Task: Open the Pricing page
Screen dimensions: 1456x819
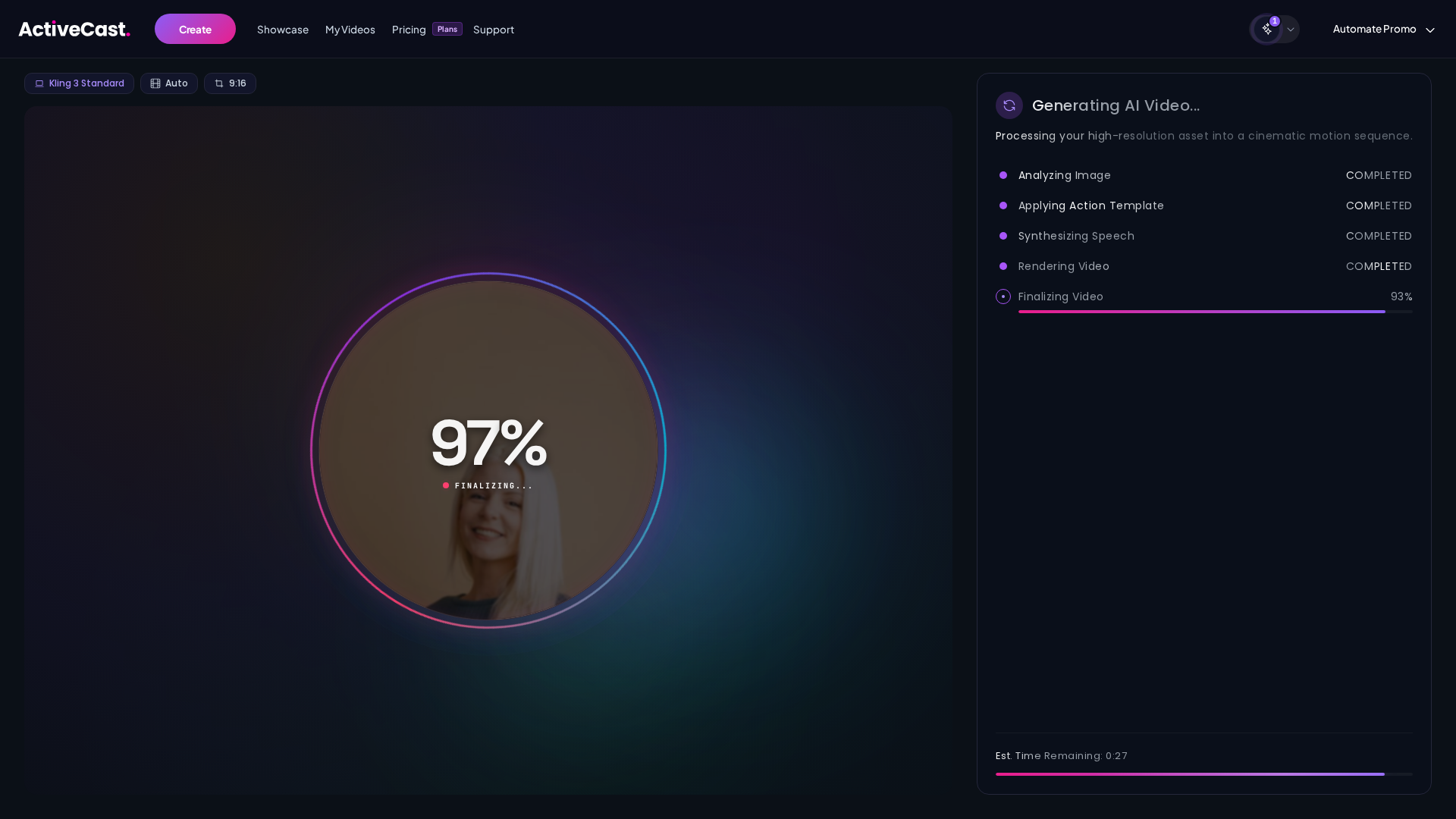Action: tap(409, 30)
